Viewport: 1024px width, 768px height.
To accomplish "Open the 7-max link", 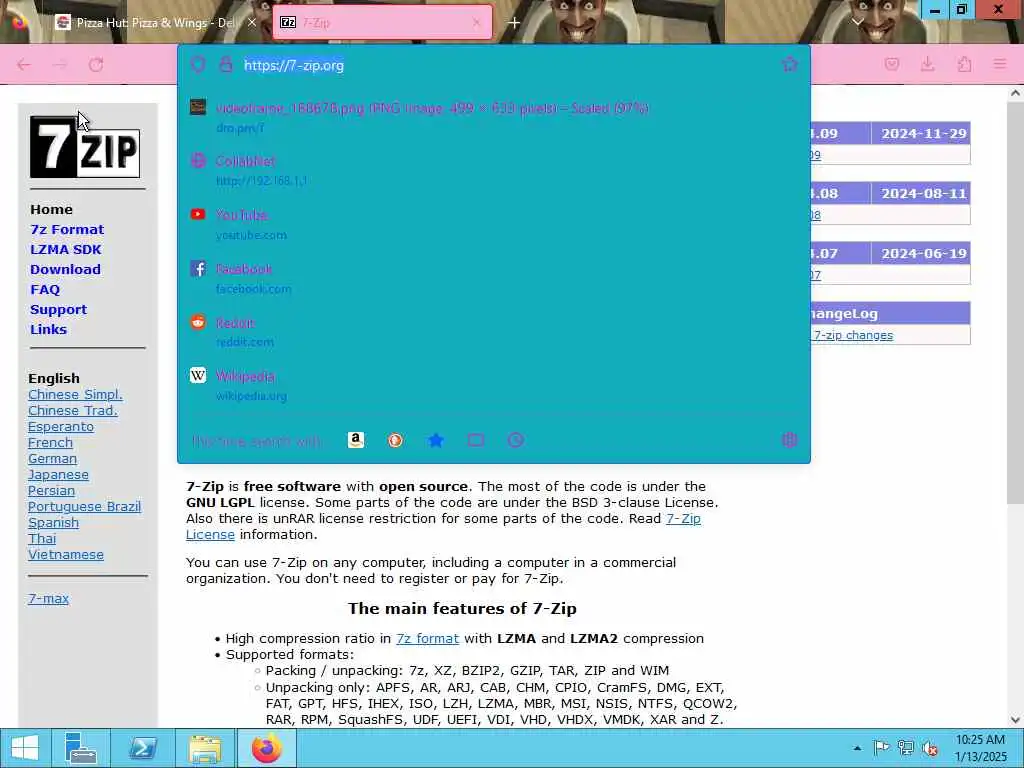I will [48, 598].
